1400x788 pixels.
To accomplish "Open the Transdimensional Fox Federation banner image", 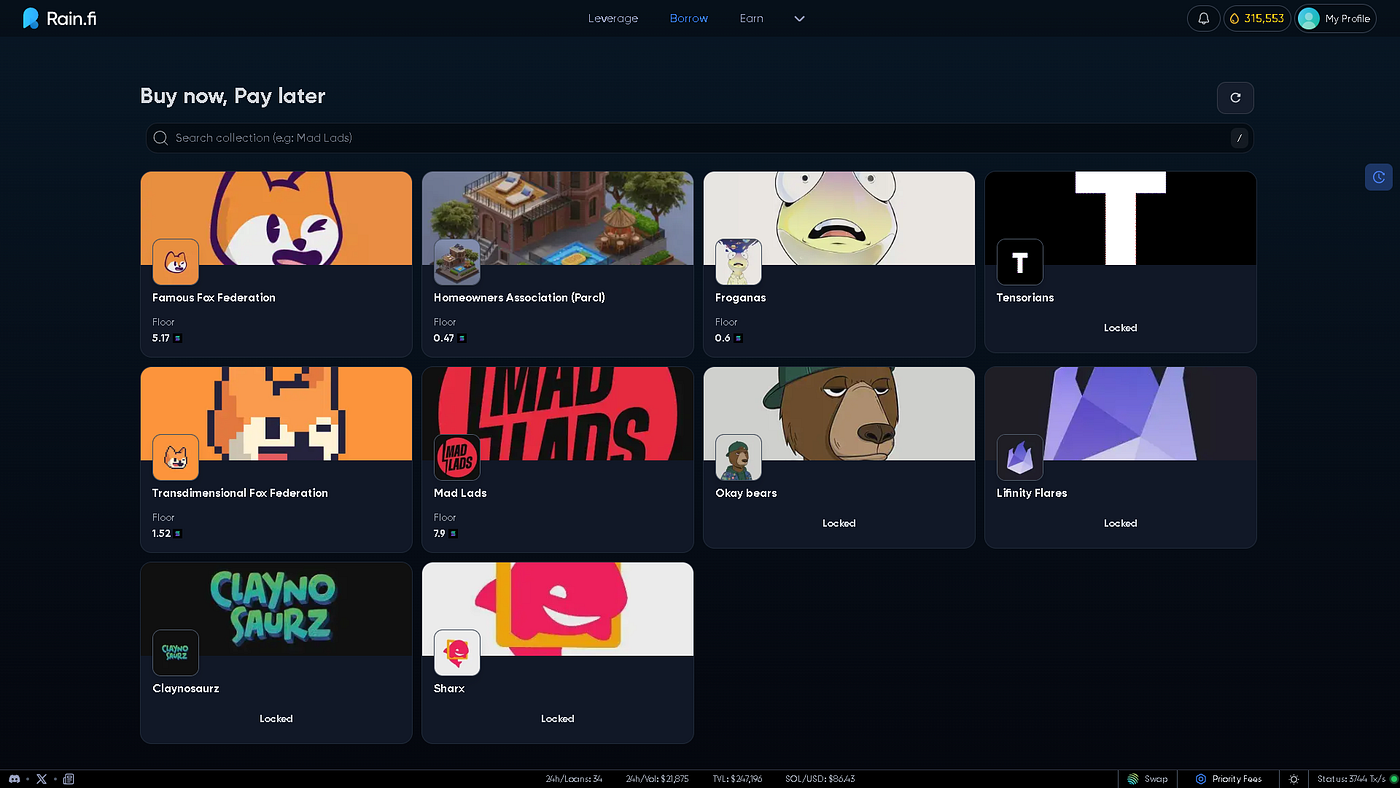I will click(276, 413).
